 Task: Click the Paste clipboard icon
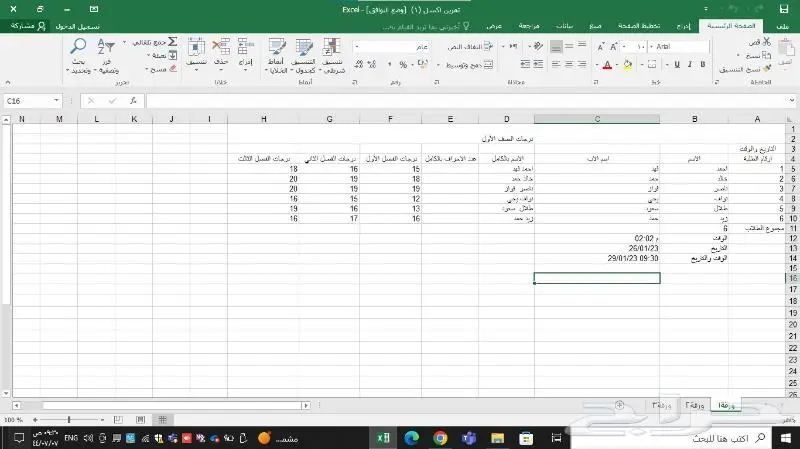tap(786, 48)
